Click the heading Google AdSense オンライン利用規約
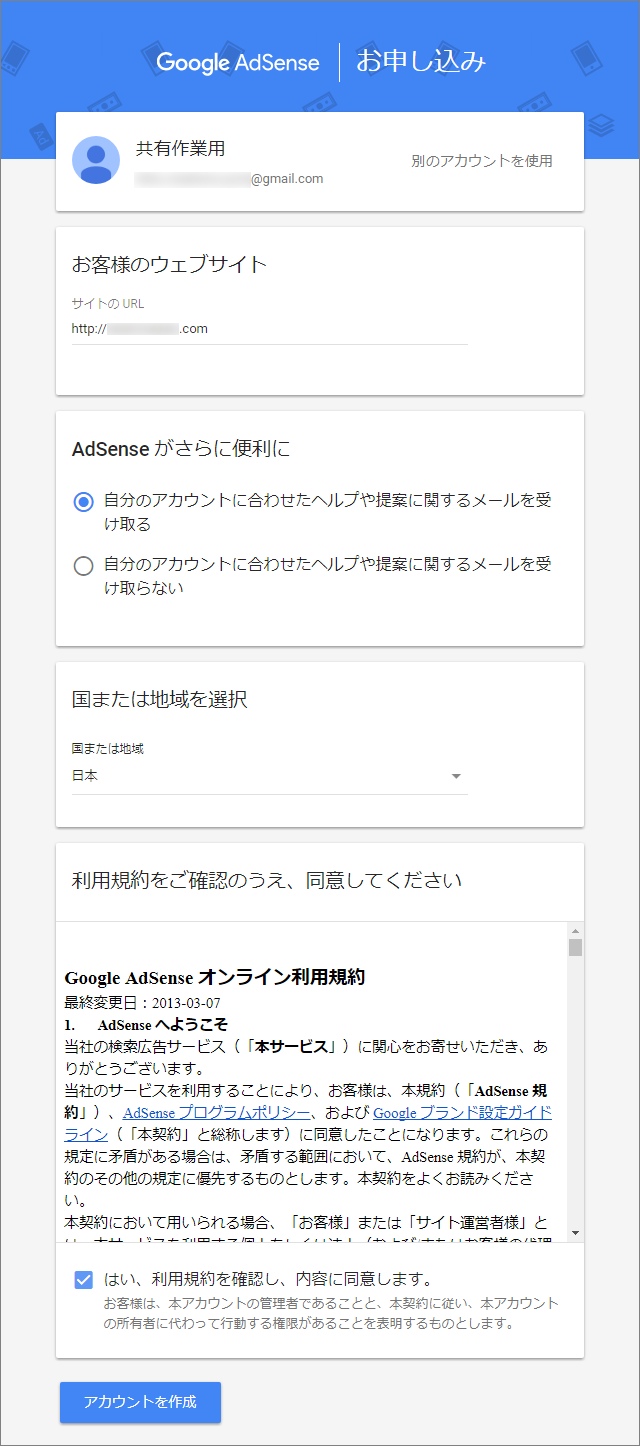 (x=214, y=977)
